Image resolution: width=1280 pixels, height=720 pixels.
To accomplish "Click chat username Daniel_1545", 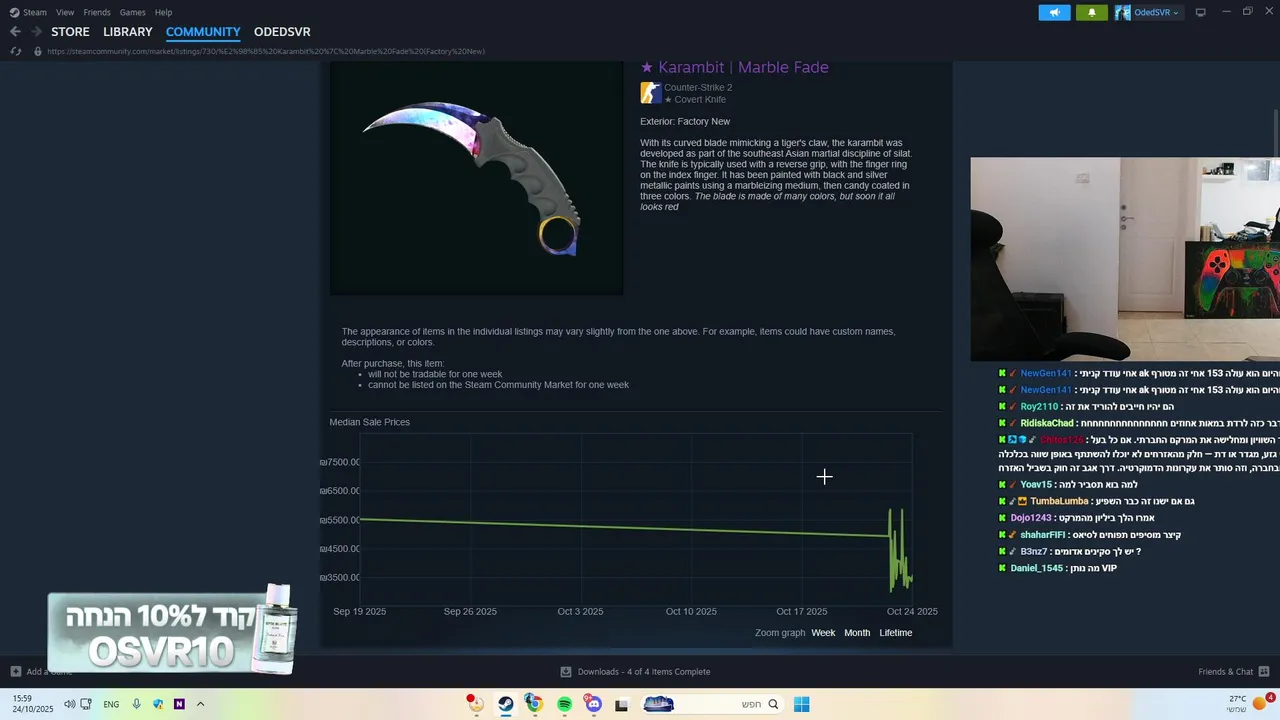I will (x=1037, y=568).
